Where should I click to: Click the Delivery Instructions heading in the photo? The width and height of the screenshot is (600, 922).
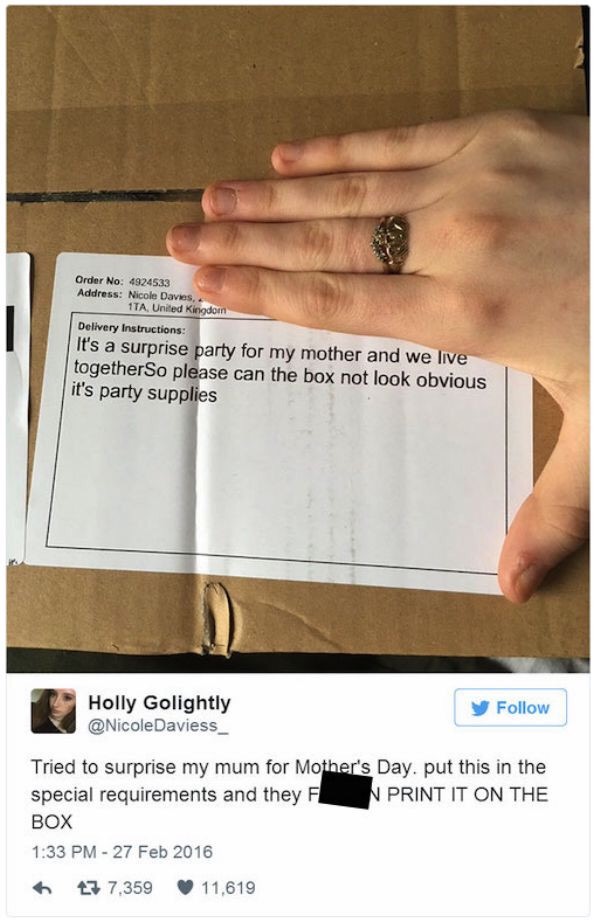[132, 329]
